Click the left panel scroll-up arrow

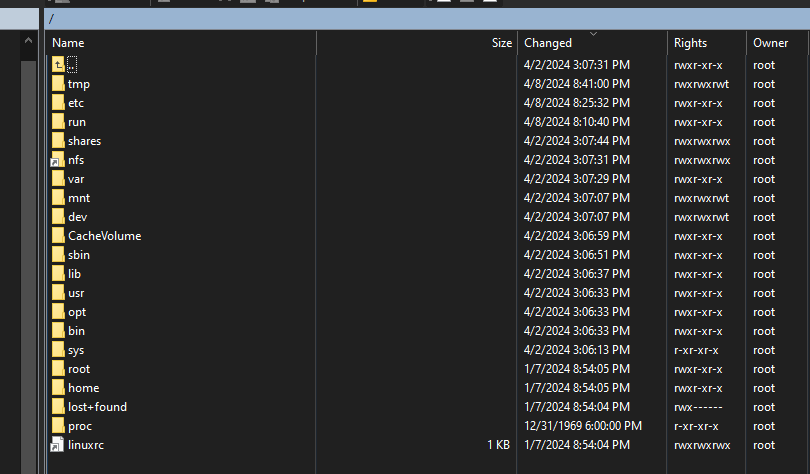[x=28, y=41]
